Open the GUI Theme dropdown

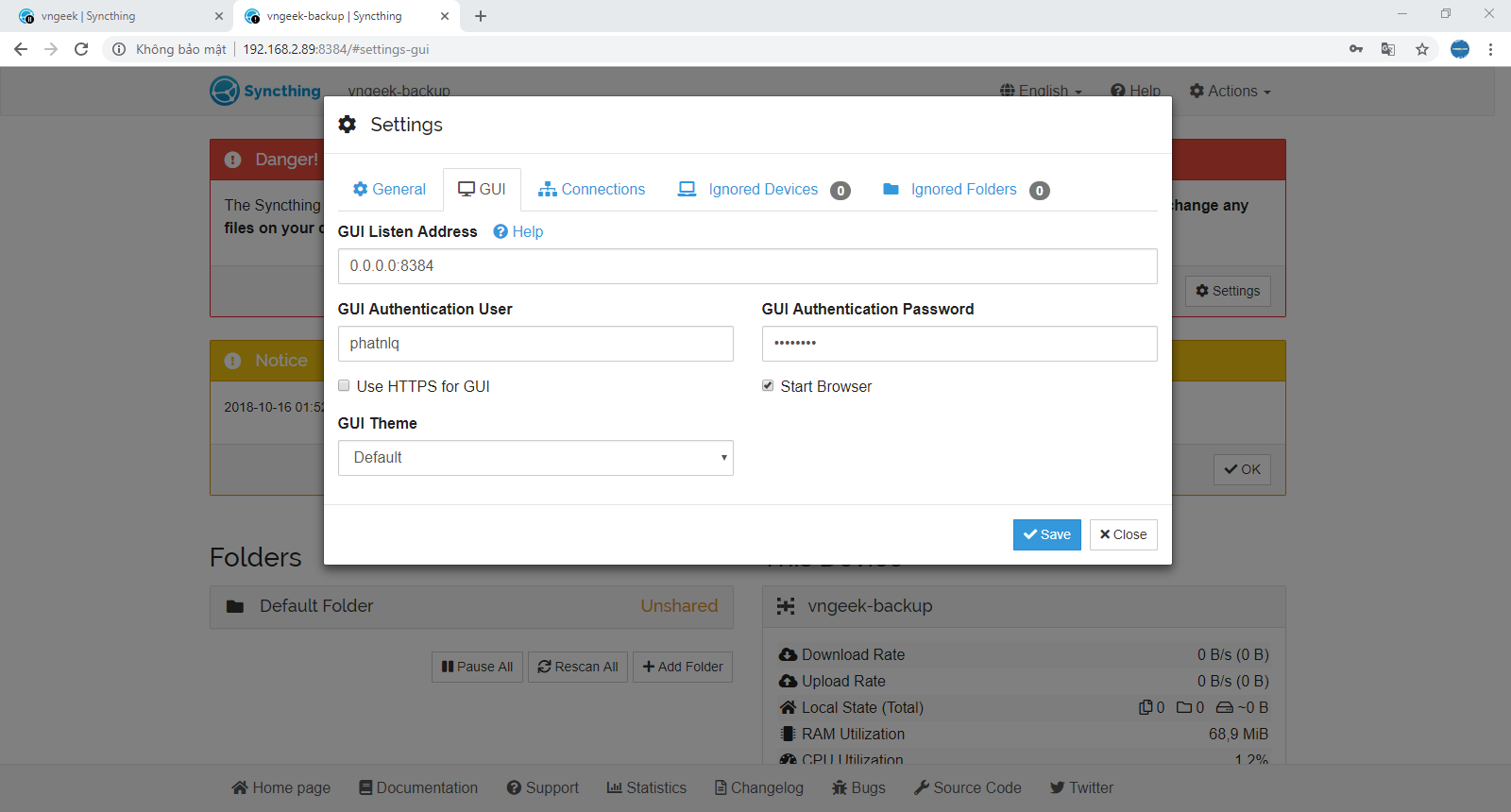[535, 458]
